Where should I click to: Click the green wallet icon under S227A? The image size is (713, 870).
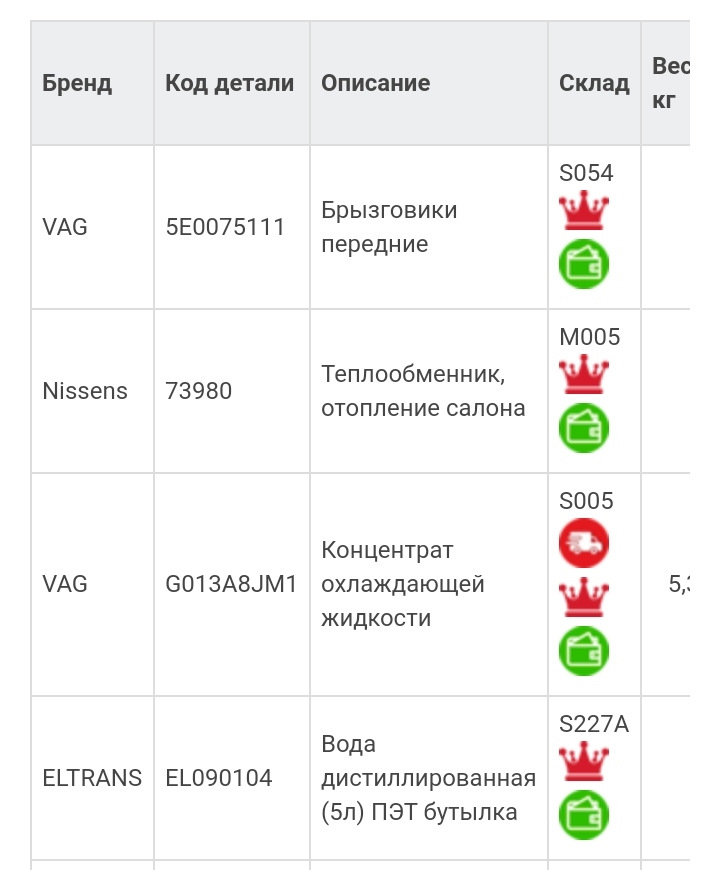(584, 814)
